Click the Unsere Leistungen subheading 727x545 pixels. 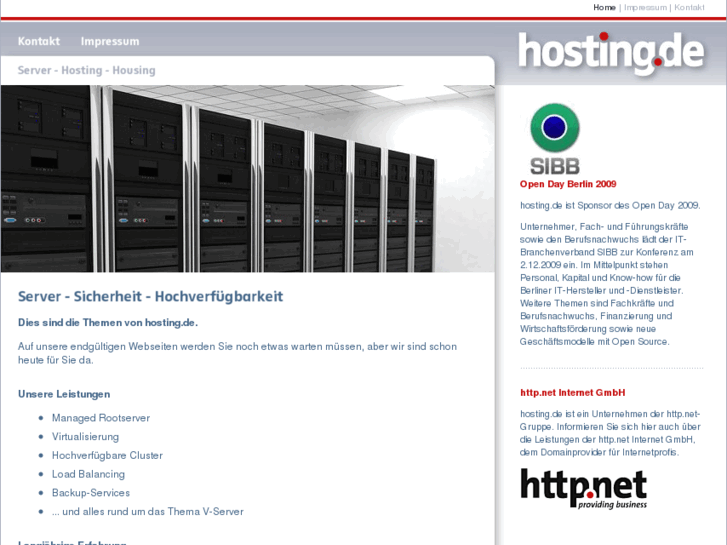click(x=64, y=394)
